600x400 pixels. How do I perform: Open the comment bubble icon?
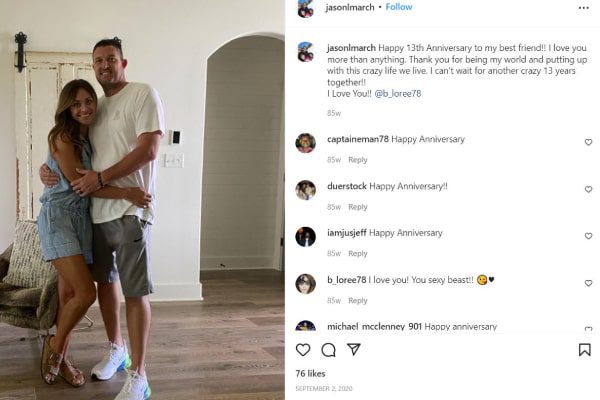point(328,350)
